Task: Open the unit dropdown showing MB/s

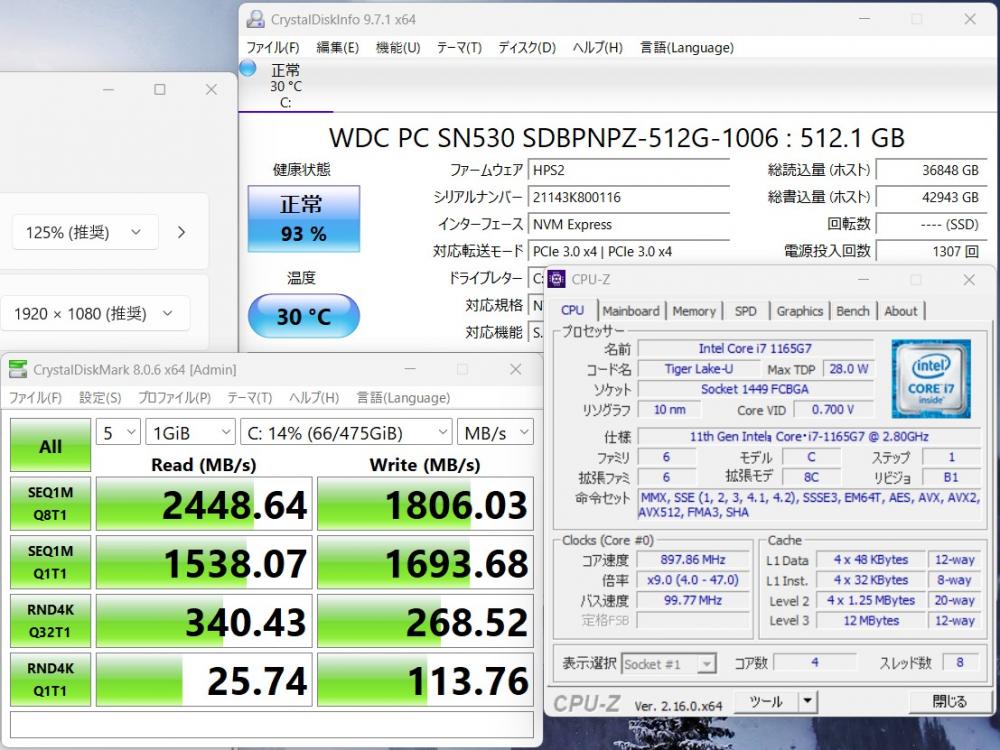Action: coord(496,433)
